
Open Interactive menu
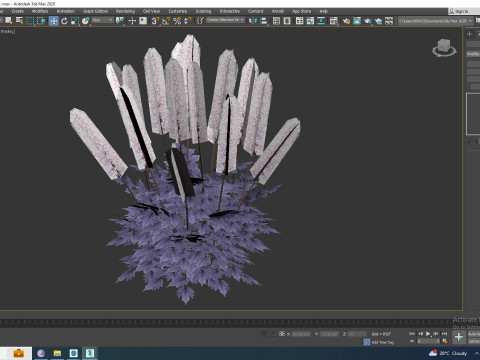pyautogui.click(x=230, y=11)
